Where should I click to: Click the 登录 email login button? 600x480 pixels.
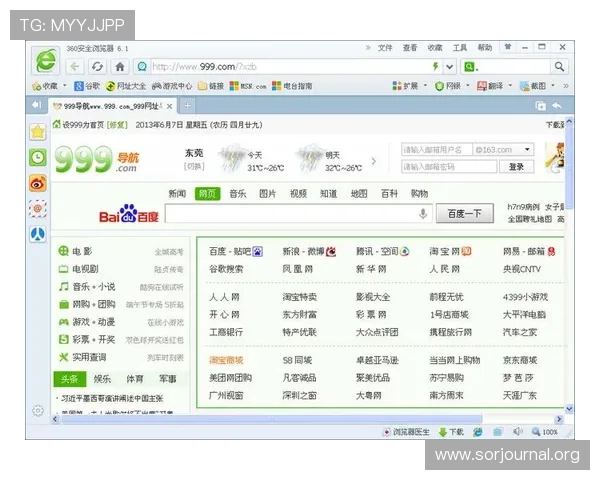coord(516,167)
